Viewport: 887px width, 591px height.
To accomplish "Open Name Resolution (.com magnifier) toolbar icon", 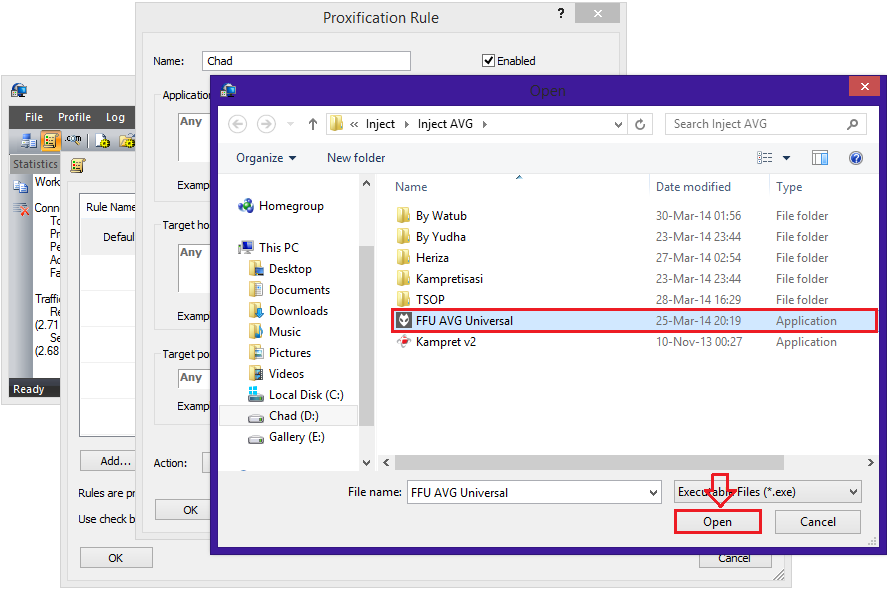I will coord(72,140).
